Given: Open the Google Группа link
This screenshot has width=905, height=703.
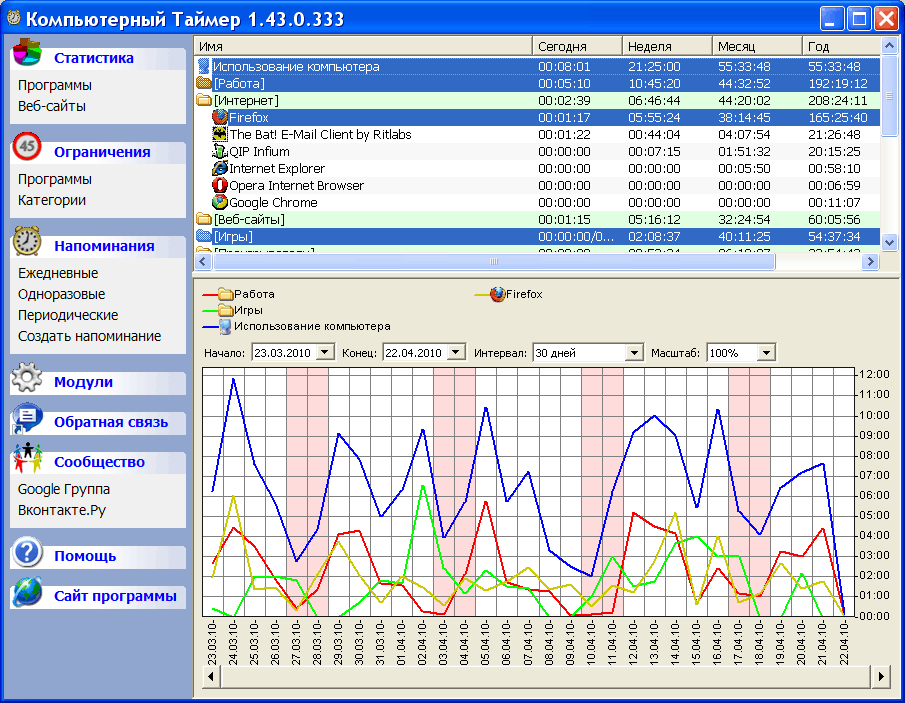Looking at the screenshot, I should point(64,489).
